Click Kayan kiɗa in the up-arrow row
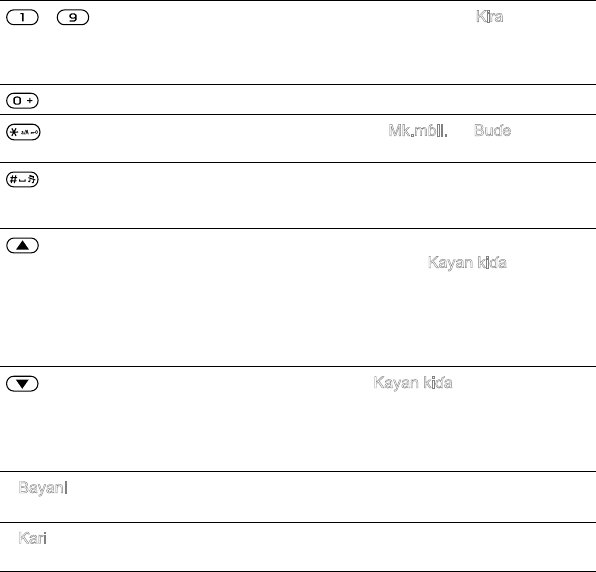Viewport: 596px width, 572px height. point(467,263)
